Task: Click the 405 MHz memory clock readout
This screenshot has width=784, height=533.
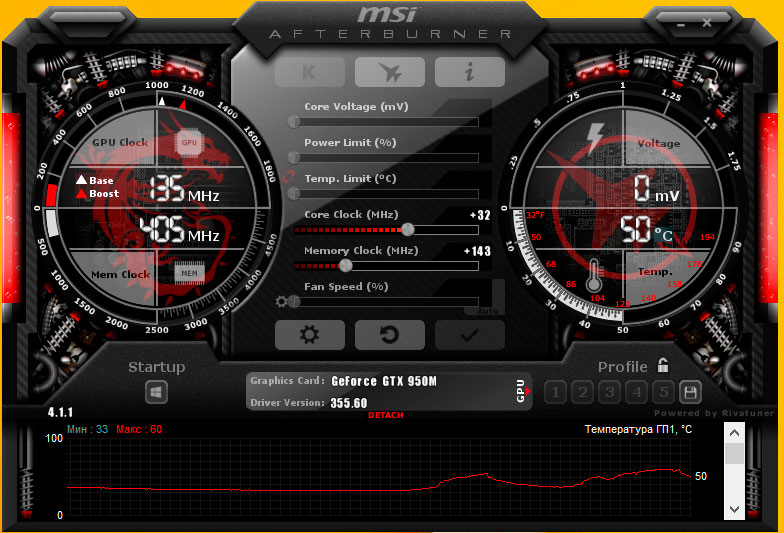Action: pyautogui.click(x=180, y=230)
